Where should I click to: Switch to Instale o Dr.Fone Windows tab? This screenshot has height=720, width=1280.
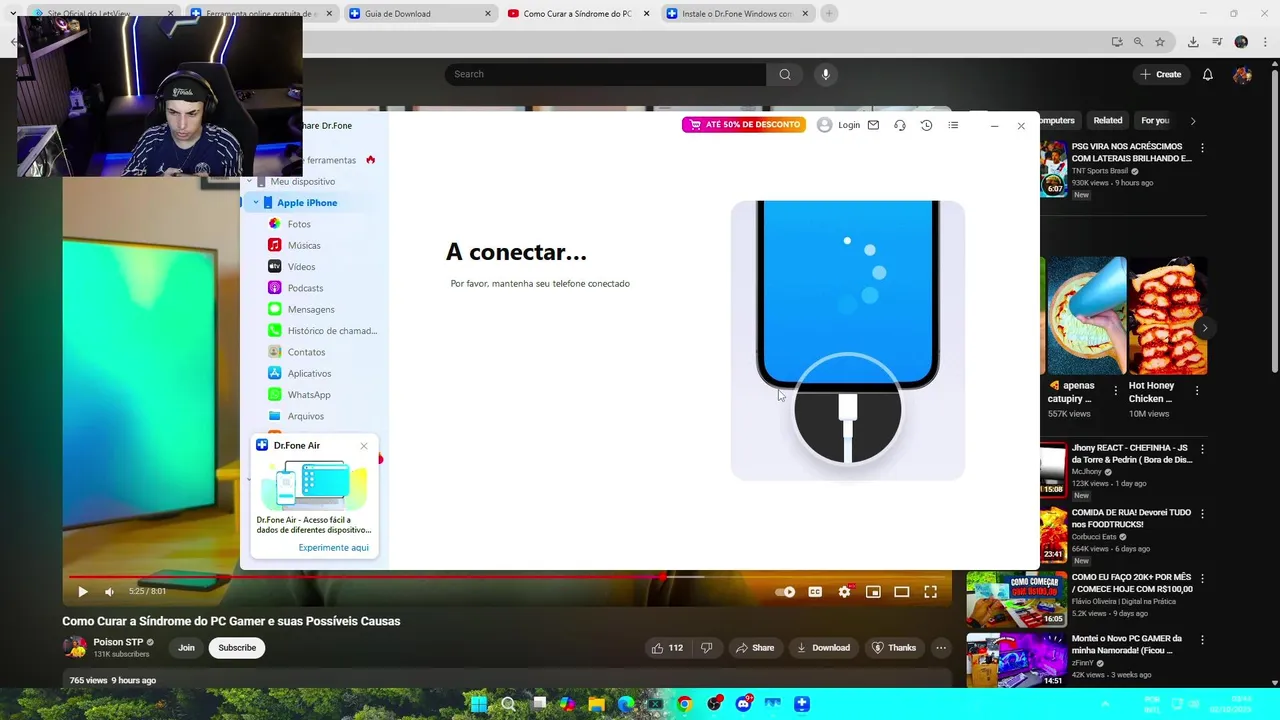click(736, 14)
